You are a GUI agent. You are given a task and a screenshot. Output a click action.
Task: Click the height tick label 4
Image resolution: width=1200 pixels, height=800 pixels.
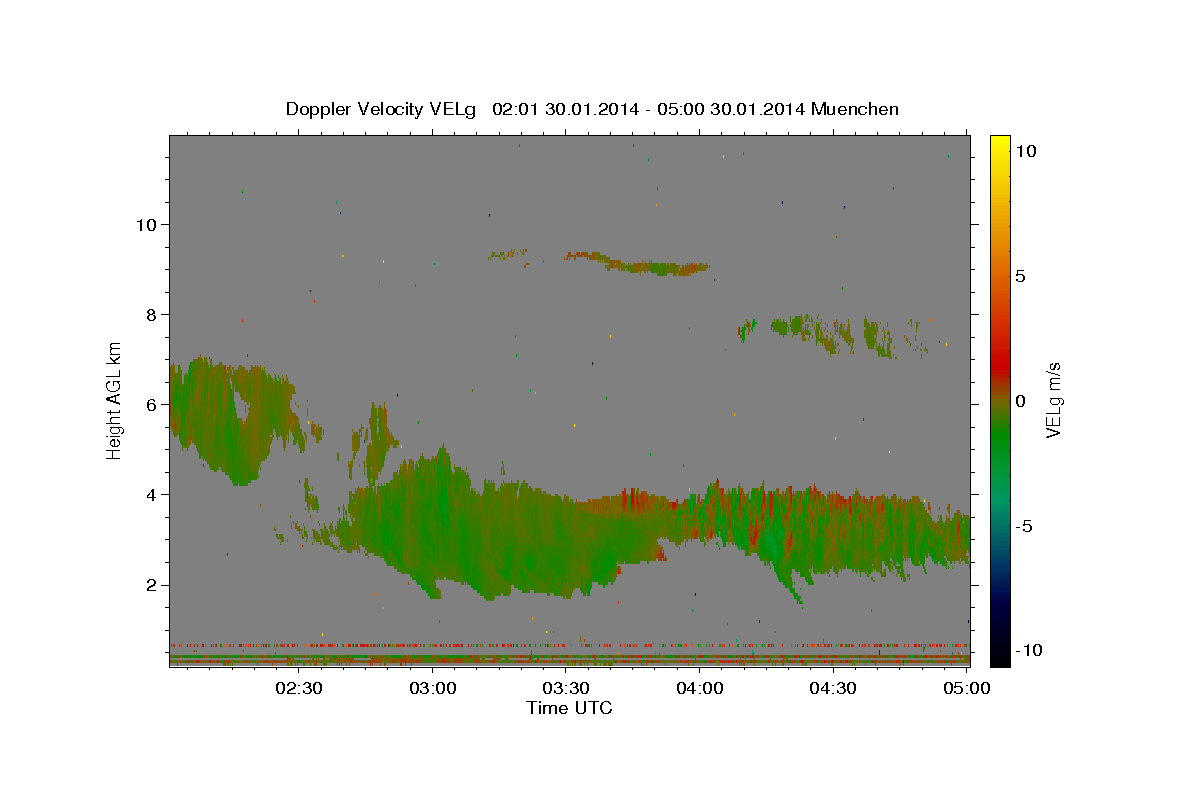pos(153,494)
